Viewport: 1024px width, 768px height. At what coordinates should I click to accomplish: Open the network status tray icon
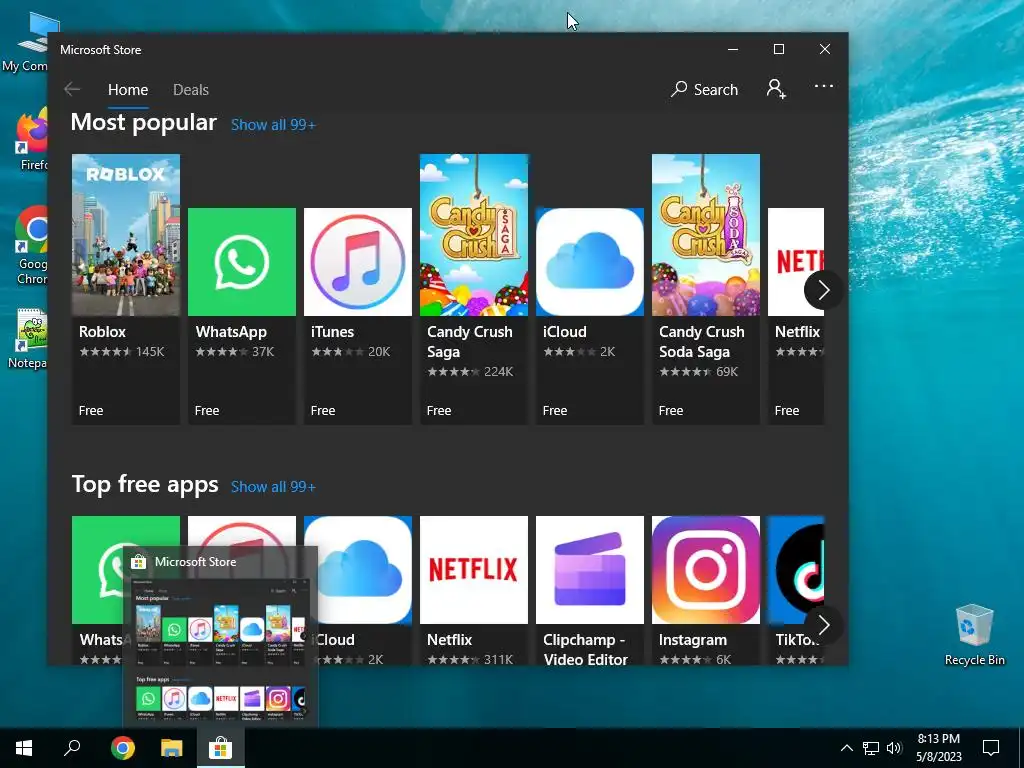871,748
